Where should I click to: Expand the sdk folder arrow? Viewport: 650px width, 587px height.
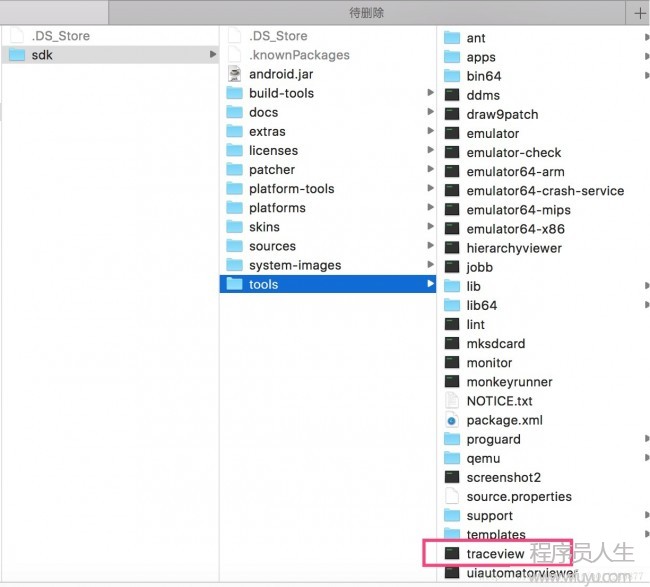213,54
